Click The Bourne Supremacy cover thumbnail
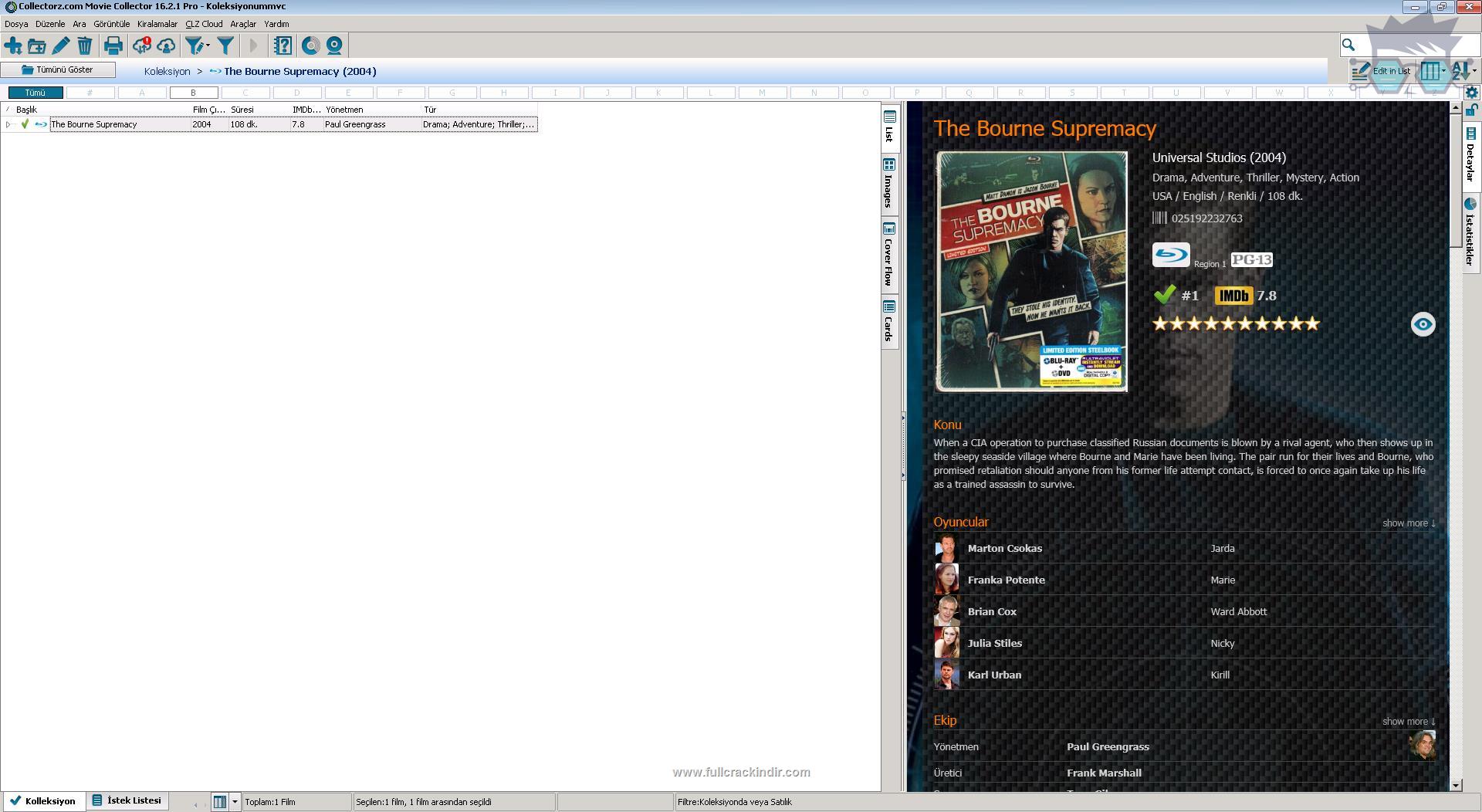Screen dimensions: 1482x812 [x=1031, y=272]
